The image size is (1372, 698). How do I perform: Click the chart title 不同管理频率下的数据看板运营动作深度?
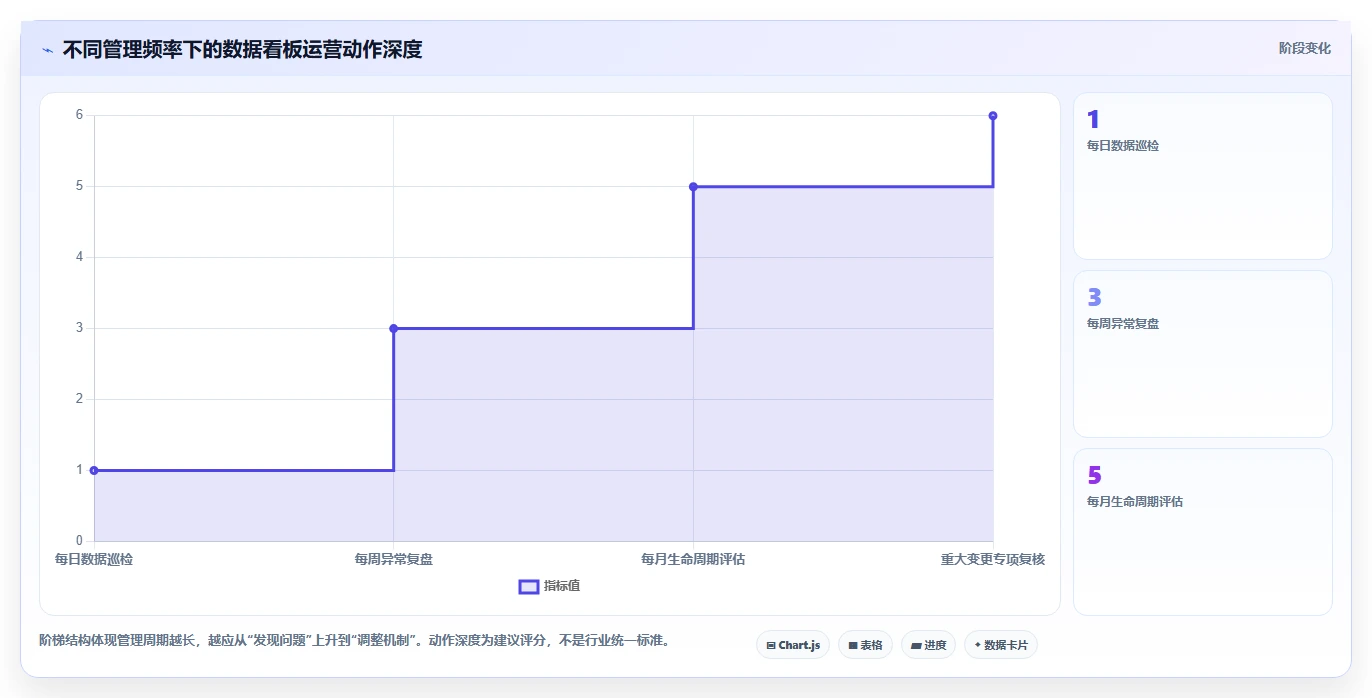242,49
